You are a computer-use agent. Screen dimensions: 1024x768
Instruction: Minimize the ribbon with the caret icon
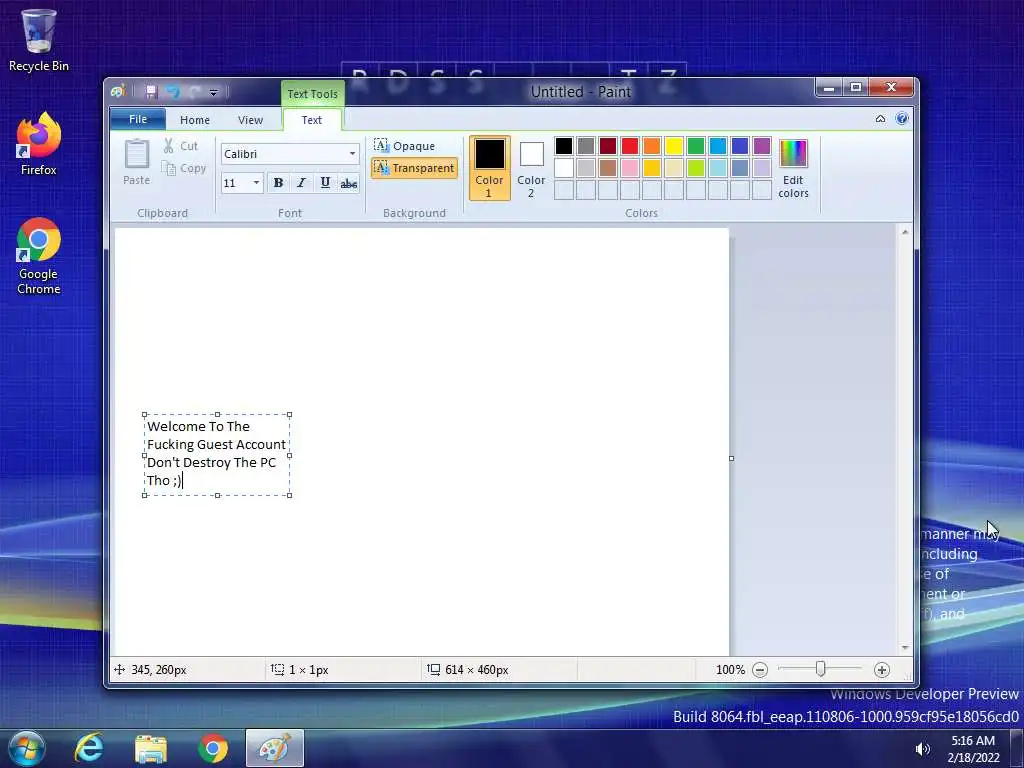coord(880,119)
